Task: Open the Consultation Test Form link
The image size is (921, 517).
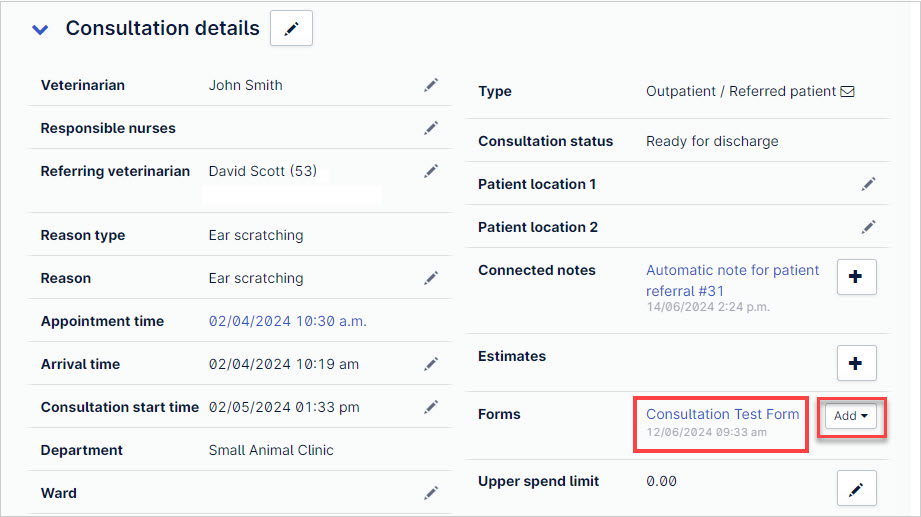Action: point(722,414)
